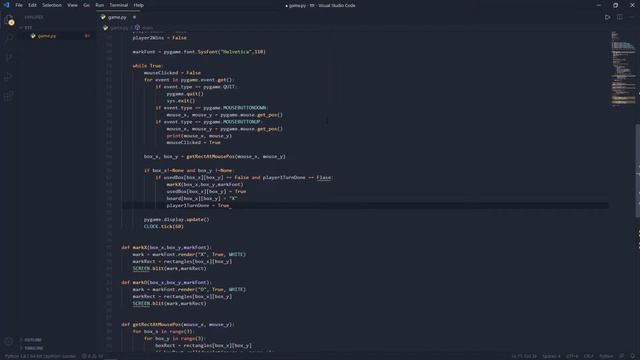Viewport: 640px width, 360px height.
Task: Click the 'def markO' function line
Action: [167, 282]
